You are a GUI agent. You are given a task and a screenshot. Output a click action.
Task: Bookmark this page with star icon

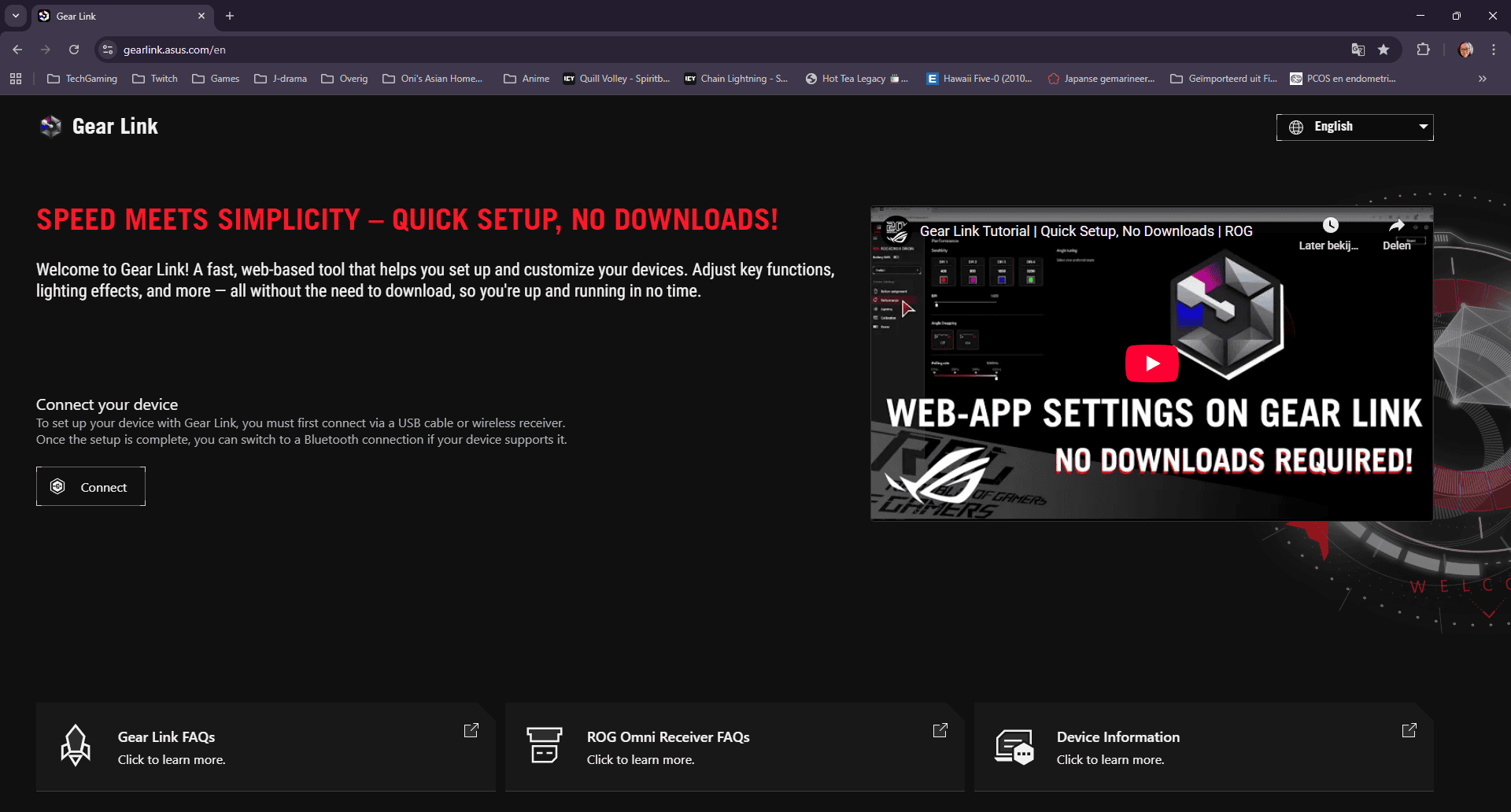[1384, 50]
